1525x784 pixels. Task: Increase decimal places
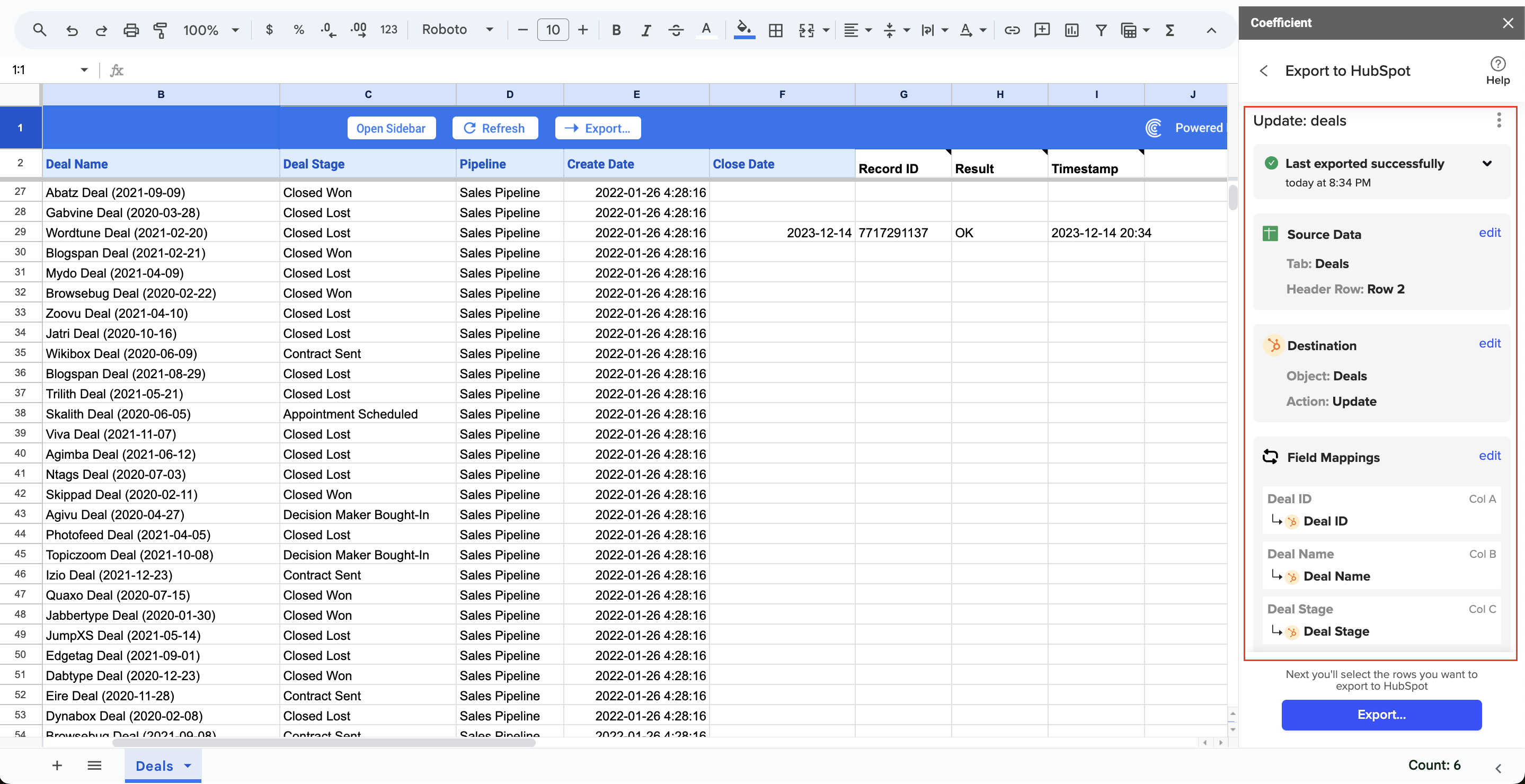click(x=358, y=30)
